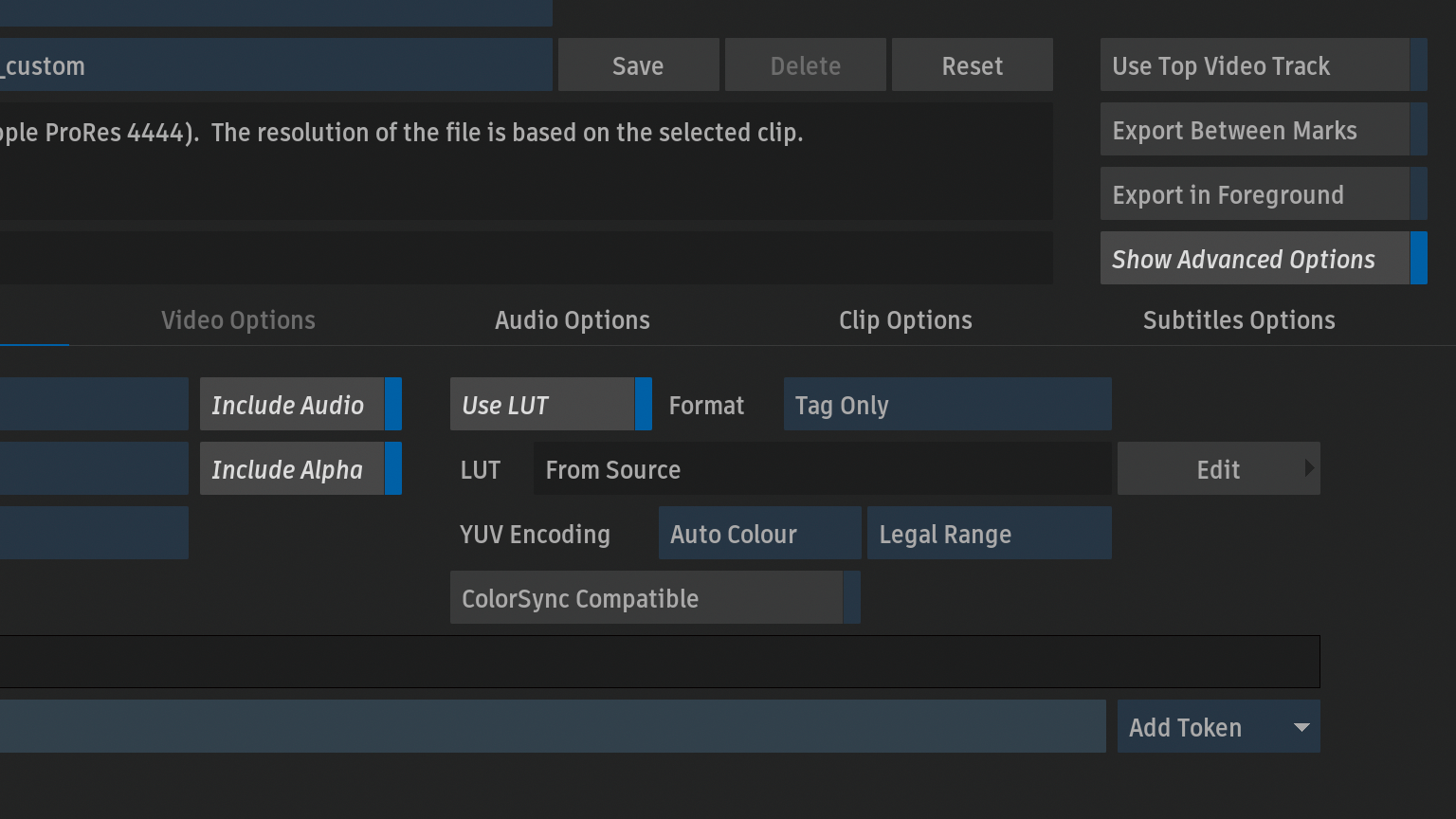Open the Format Tag Only dropdown
Image resolution: width=1456 pixels, height=819 pixels.
coord(946,405)
